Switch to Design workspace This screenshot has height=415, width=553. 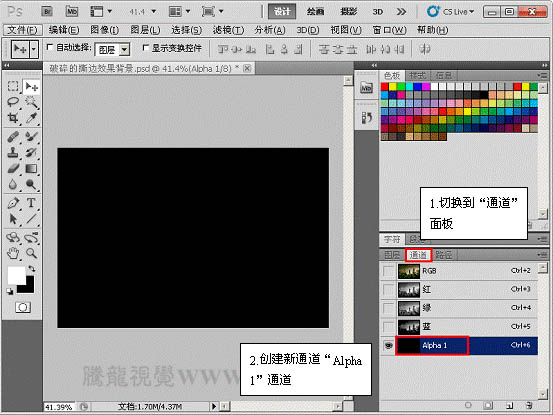[x=282, y=12]
